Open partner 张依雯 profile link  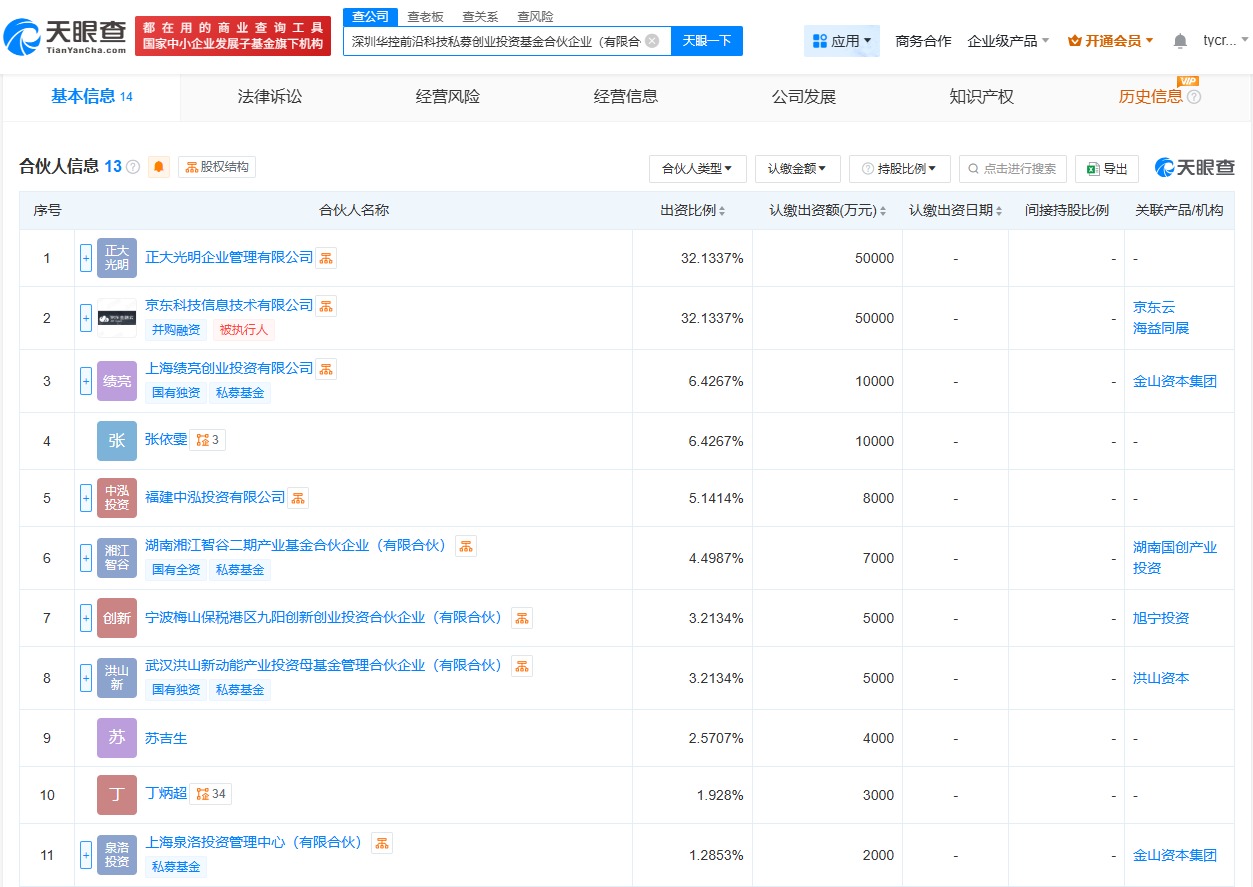166,439
